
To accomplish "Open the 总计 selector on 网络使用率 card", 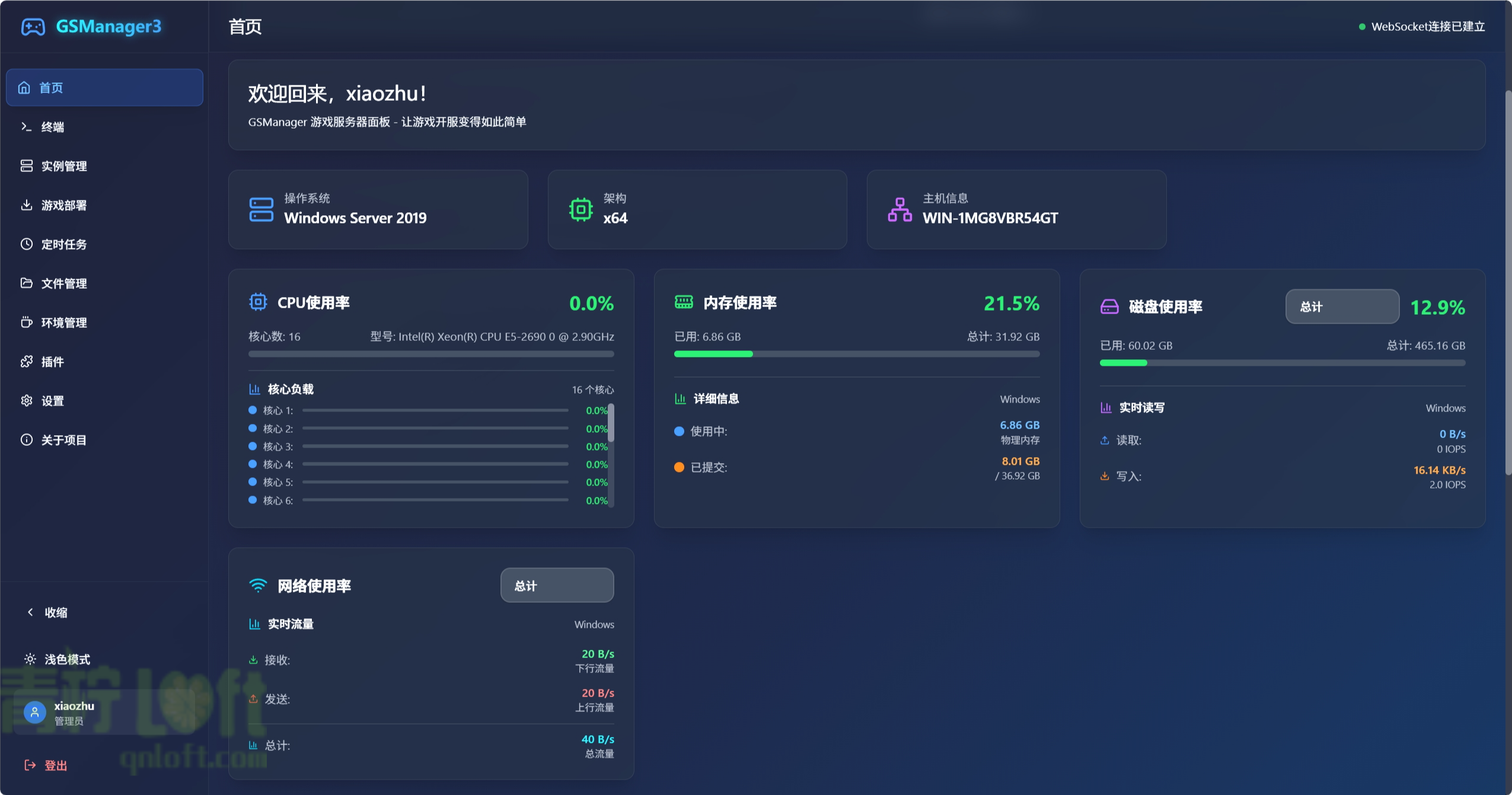I will (556, 585).
